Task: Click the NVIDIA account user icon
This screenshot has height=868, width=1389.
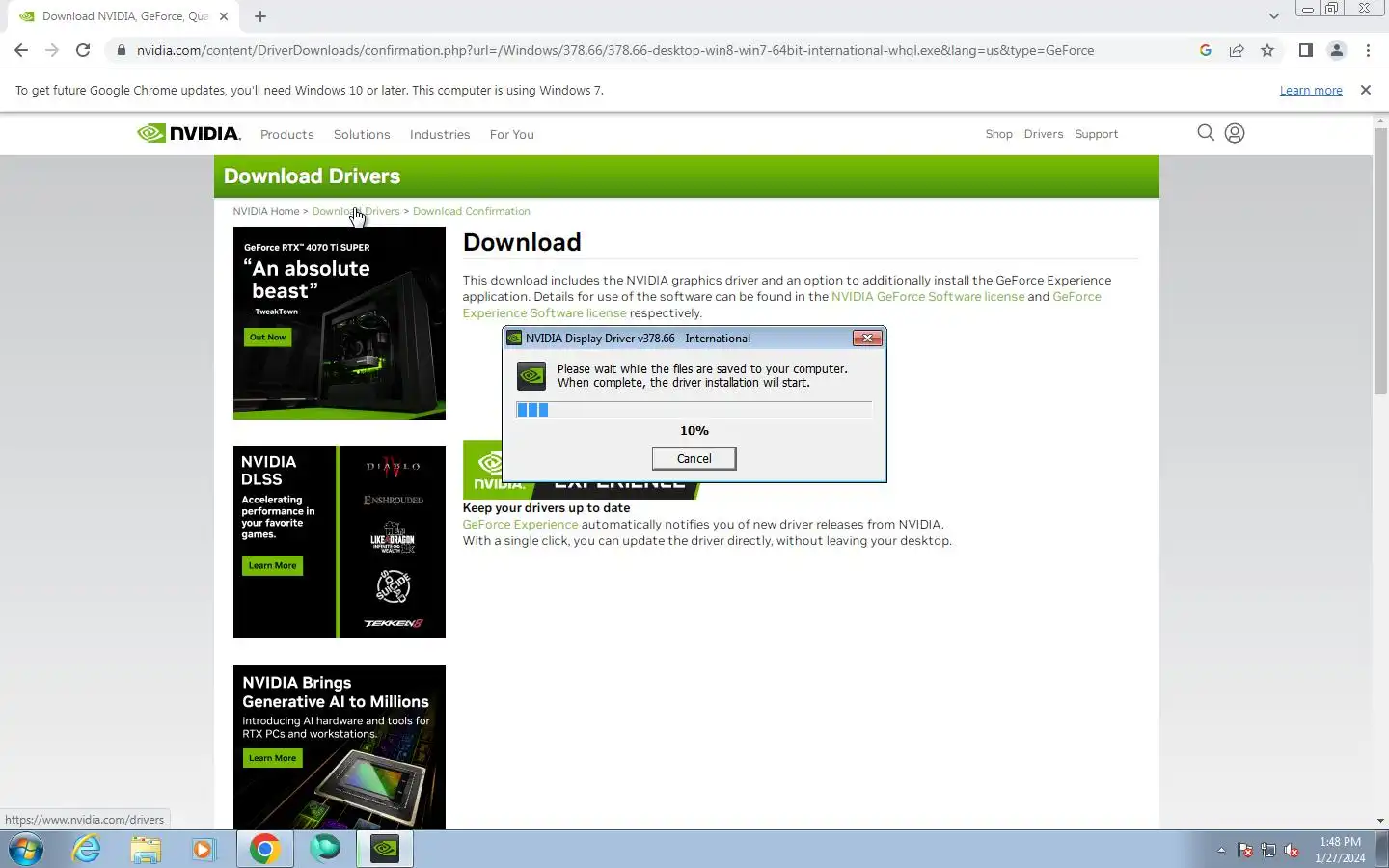Action: [1235, 133]
